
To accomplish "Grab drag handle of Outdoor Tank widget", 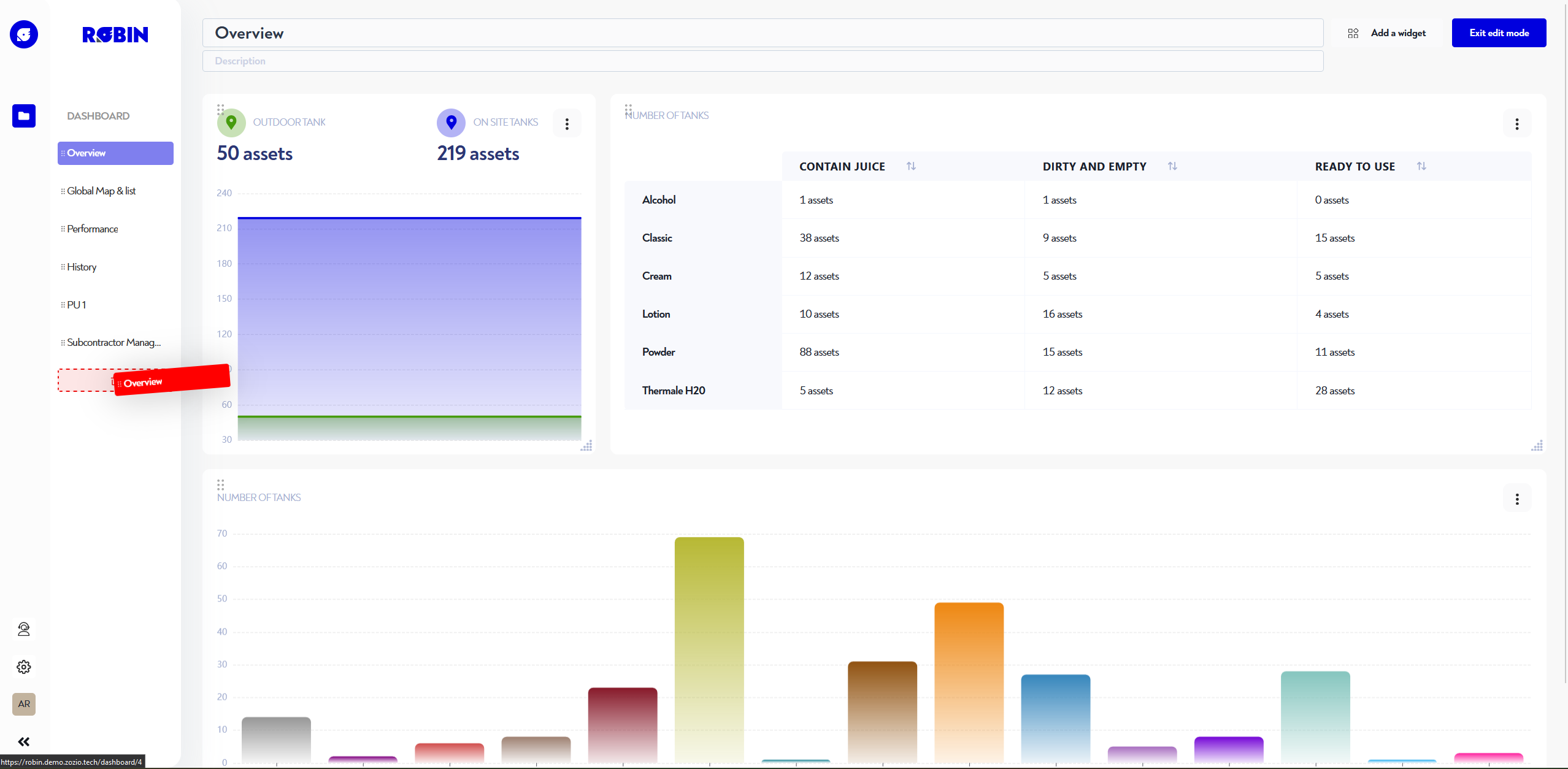I will click(221, 110).
